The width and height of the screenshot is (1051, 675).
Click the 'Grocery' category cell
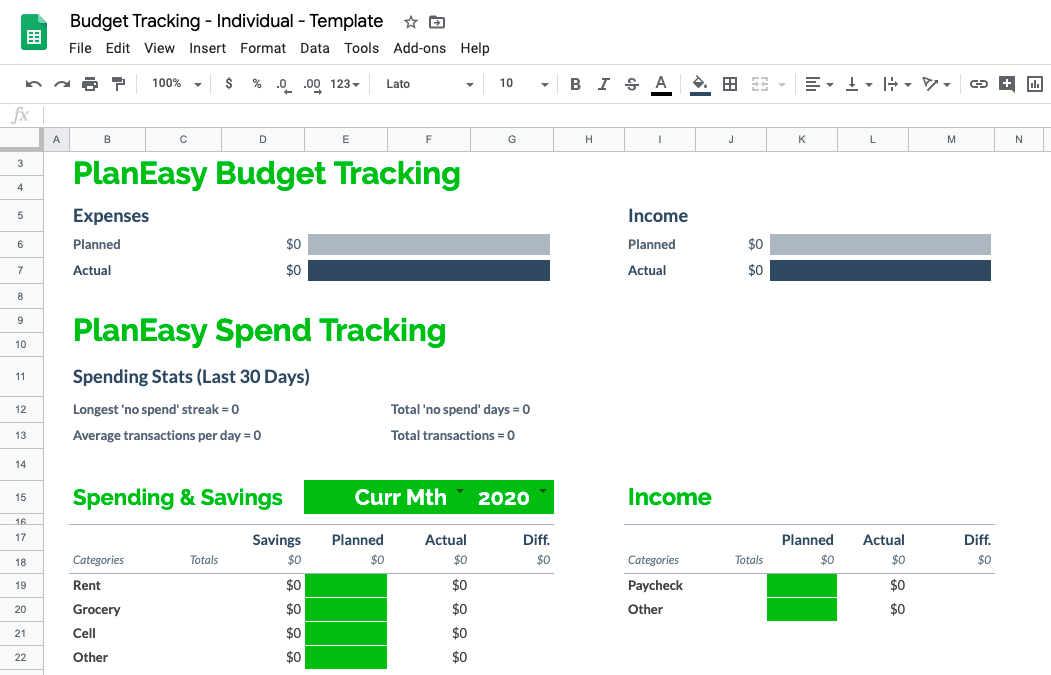[97, 609]
